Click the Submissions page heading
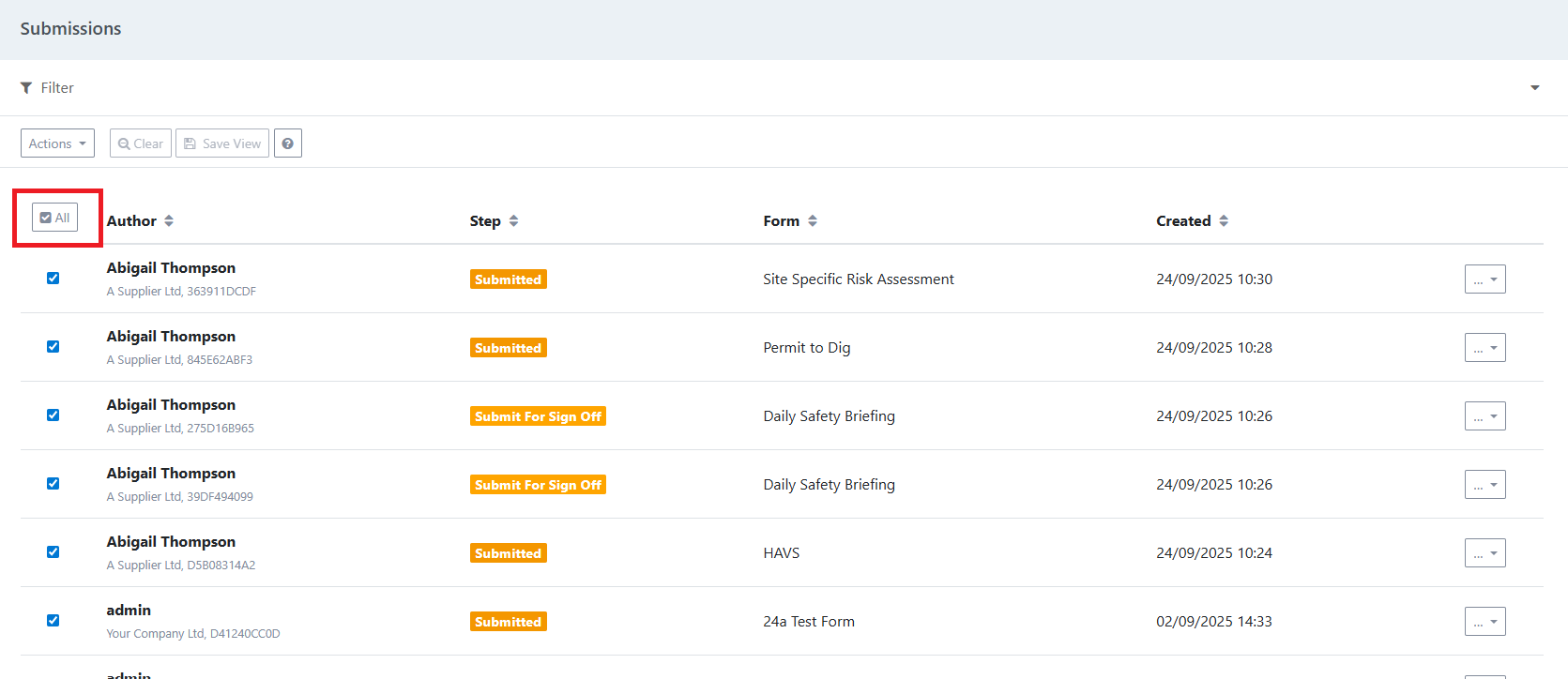The width and height of the screenshot is (1568, 679). [x=70, y=29]
